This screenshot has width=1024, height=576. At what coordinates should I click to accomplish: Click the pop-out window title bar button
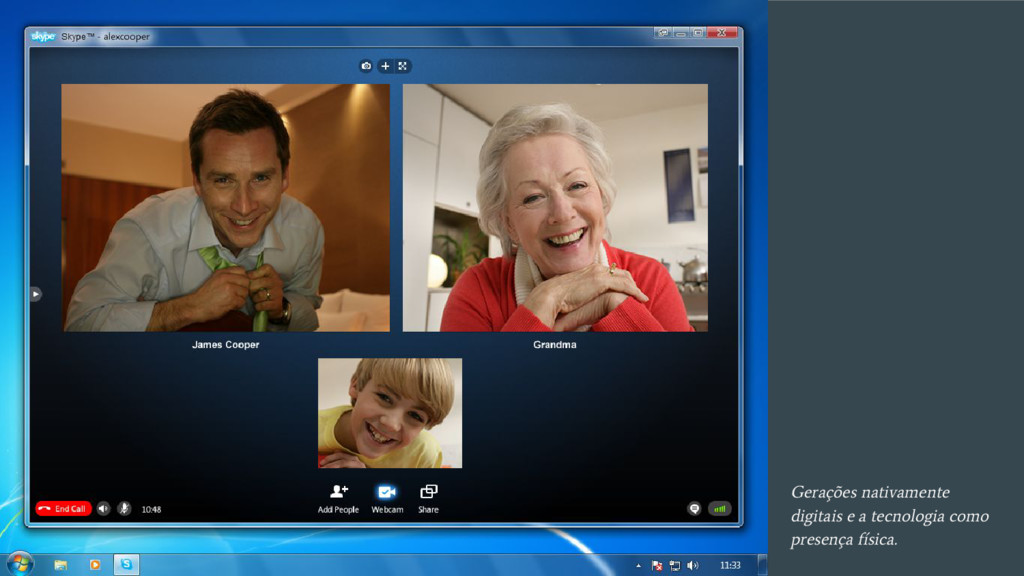[x=664, y=33]
